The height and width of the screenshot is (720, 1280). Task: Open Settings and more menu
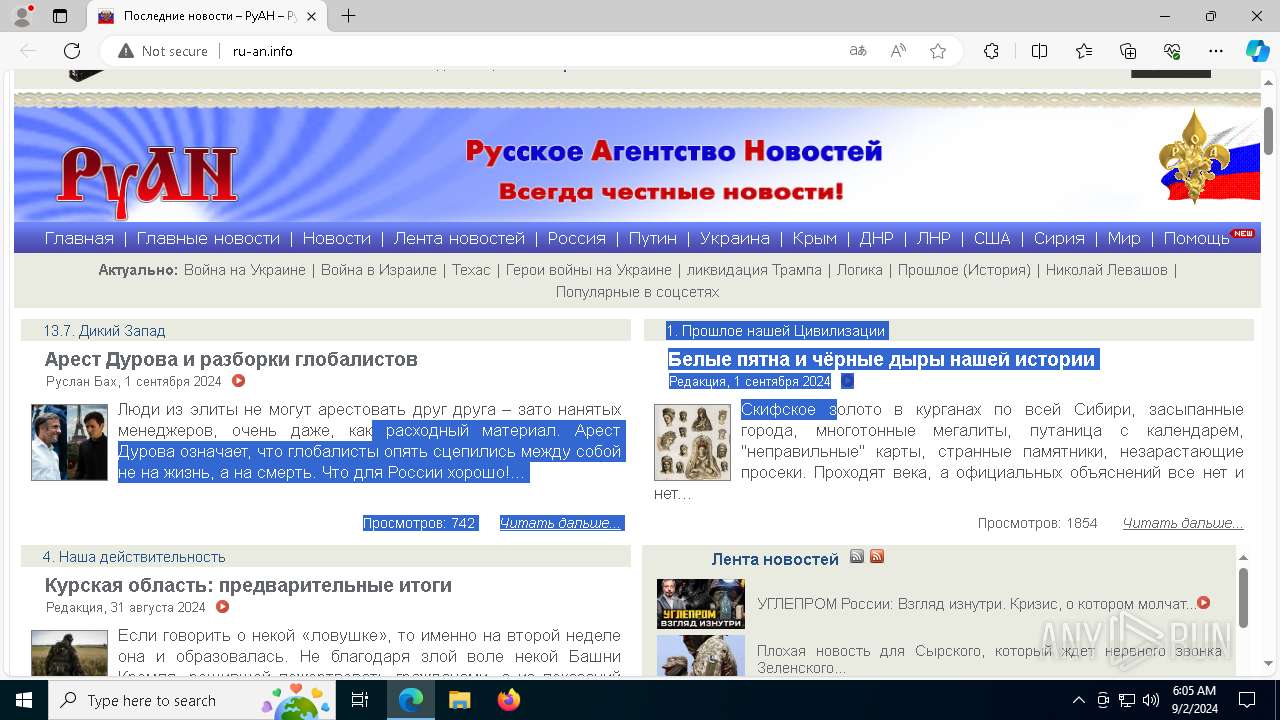1216,51
